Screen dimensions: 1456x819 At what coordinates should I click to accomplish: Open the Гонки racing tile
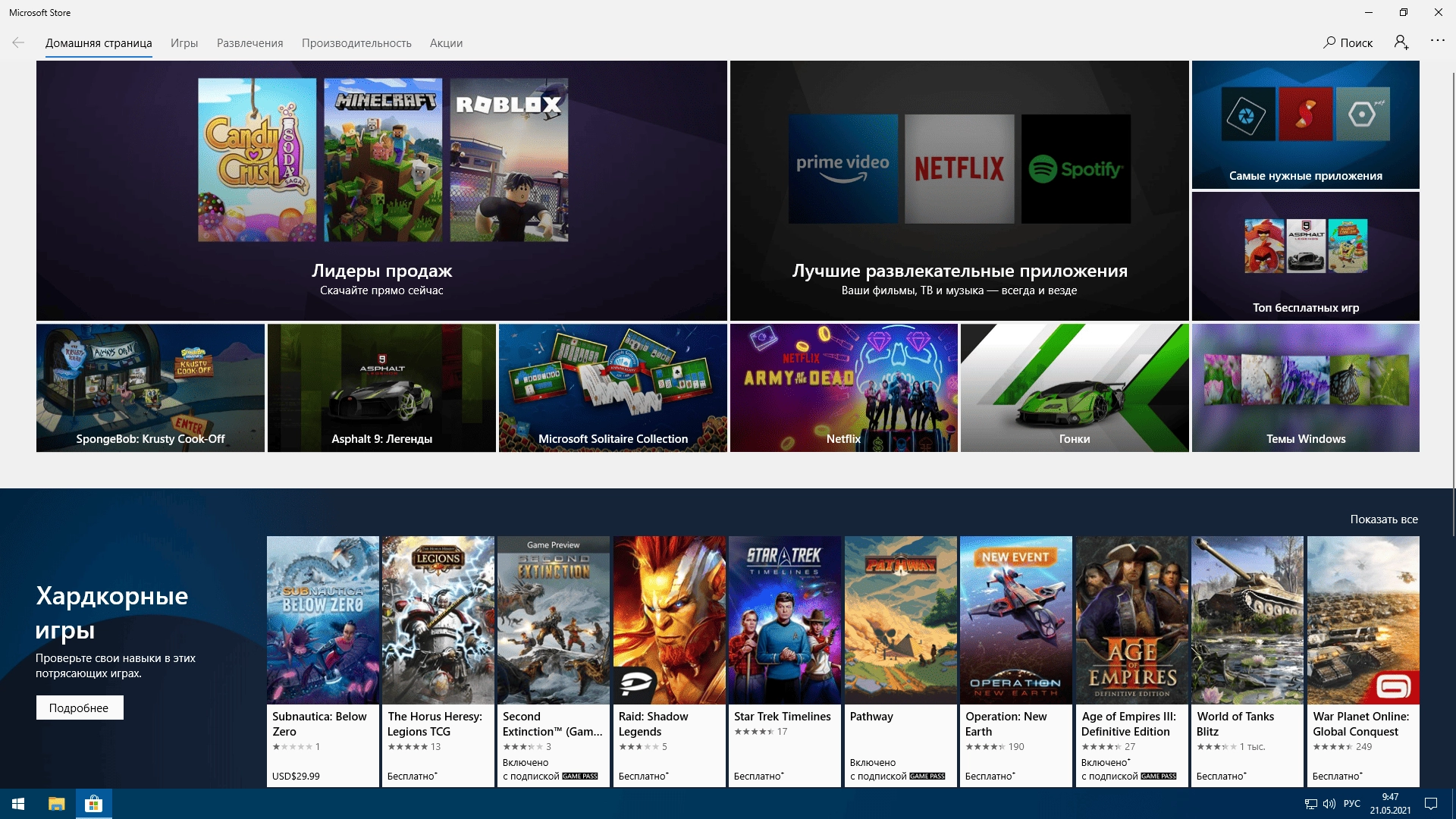[x=1075, y=388]
